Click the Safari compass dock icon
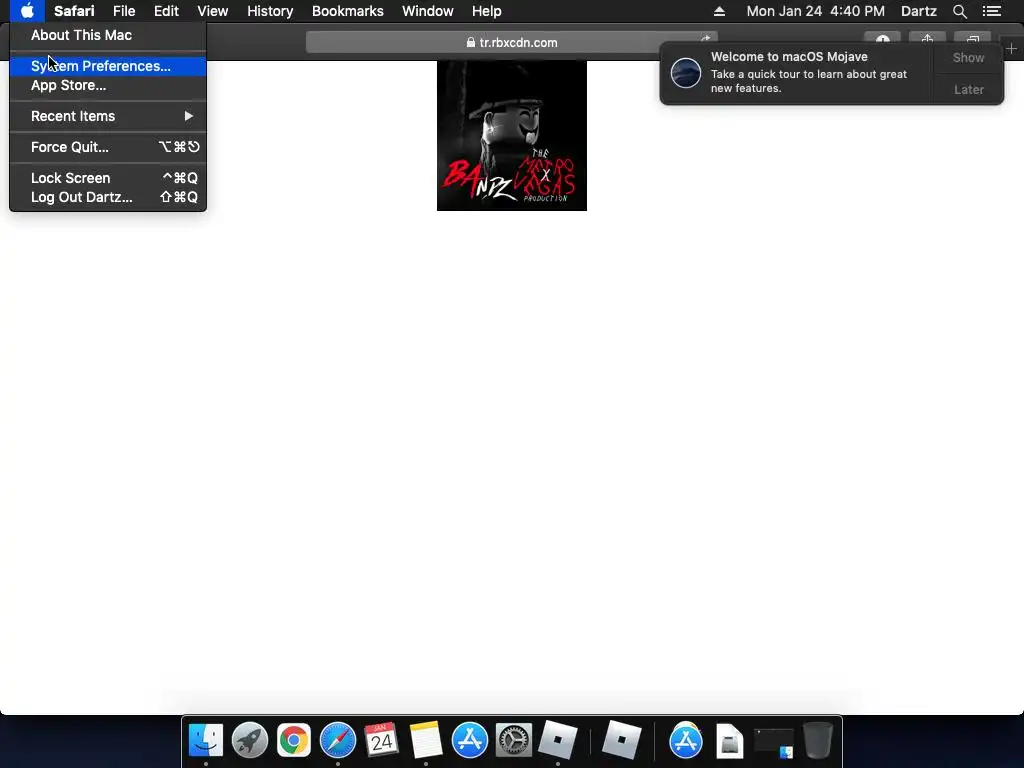The image size is (1024, 768). [x=338, y=741]
